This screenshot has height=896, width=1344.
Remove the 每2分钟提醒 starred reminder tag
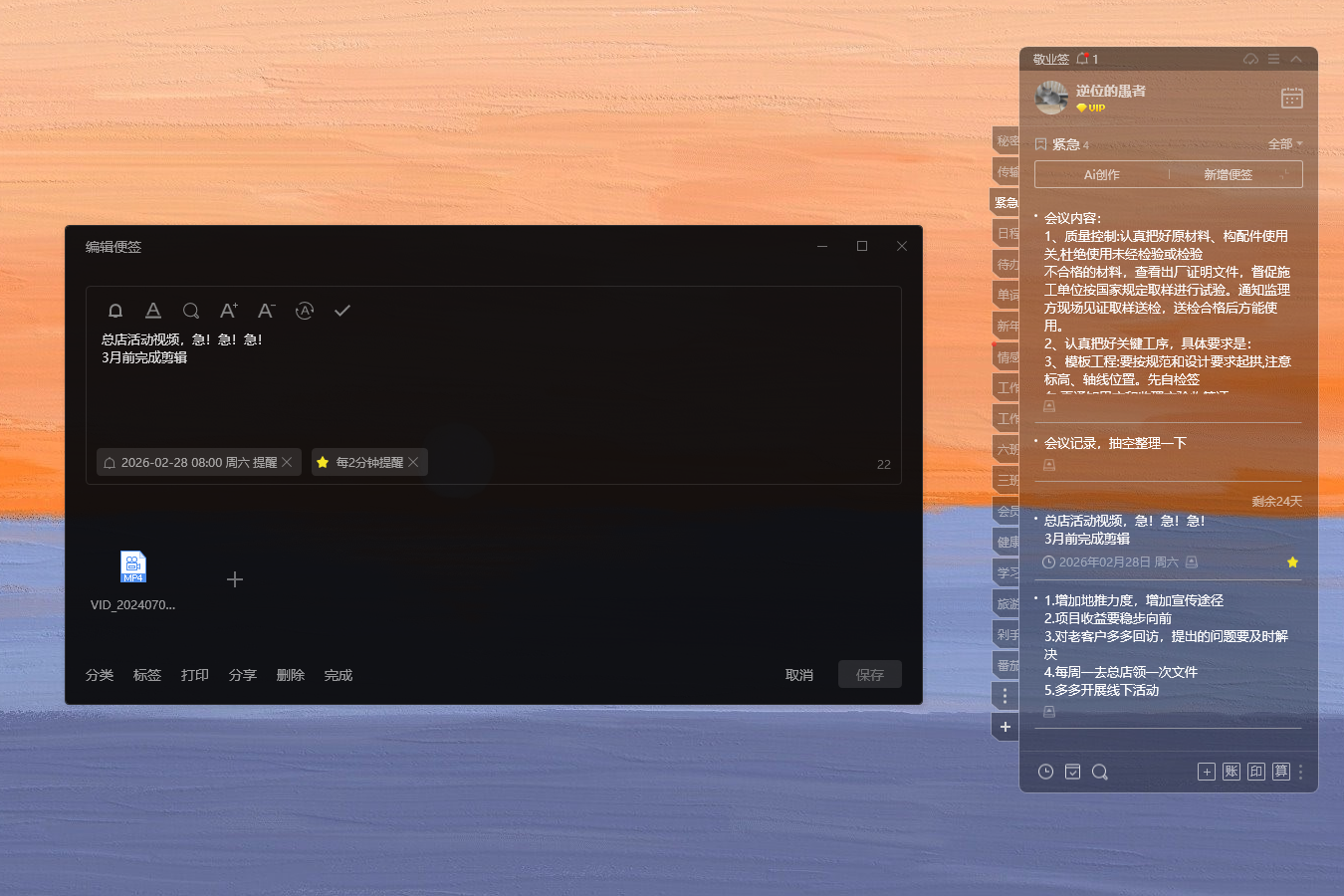tap(413, 462)
